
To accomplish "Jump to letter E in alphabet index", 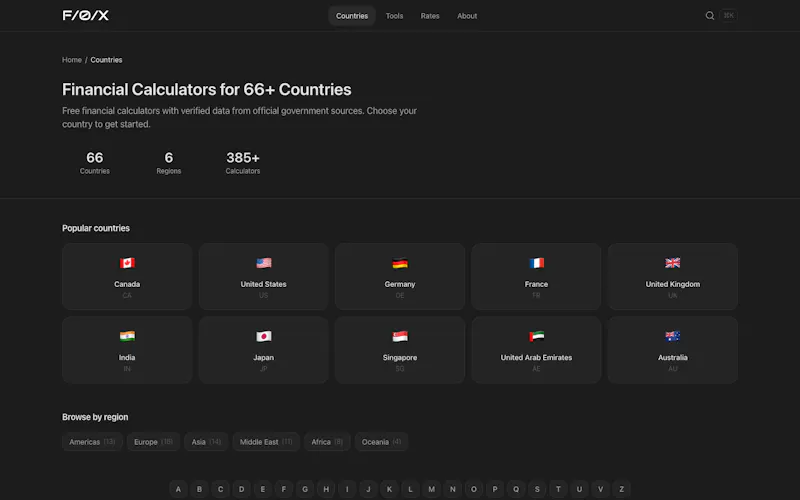I will point(263,489).
